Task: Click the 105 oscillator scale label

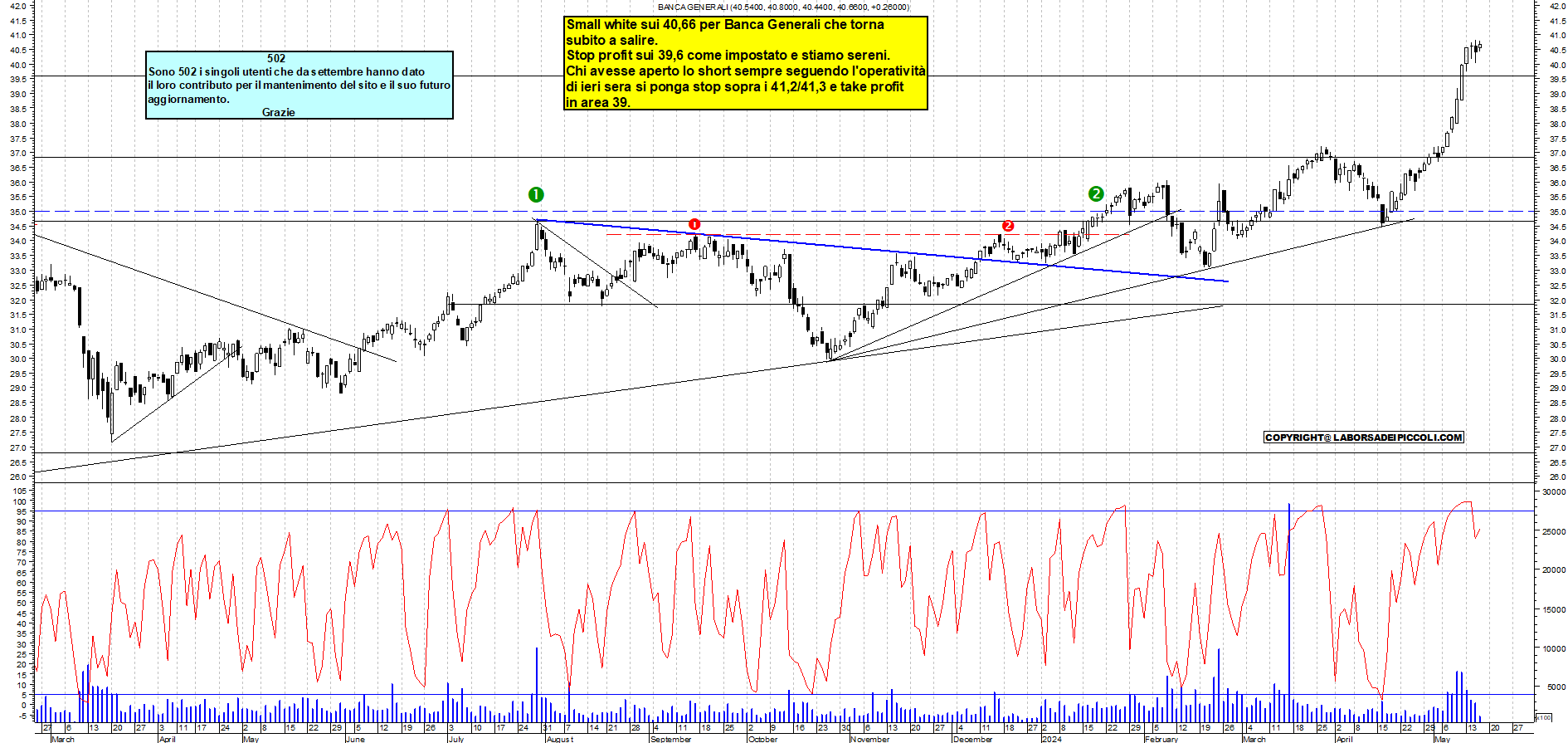Action: 21,491
